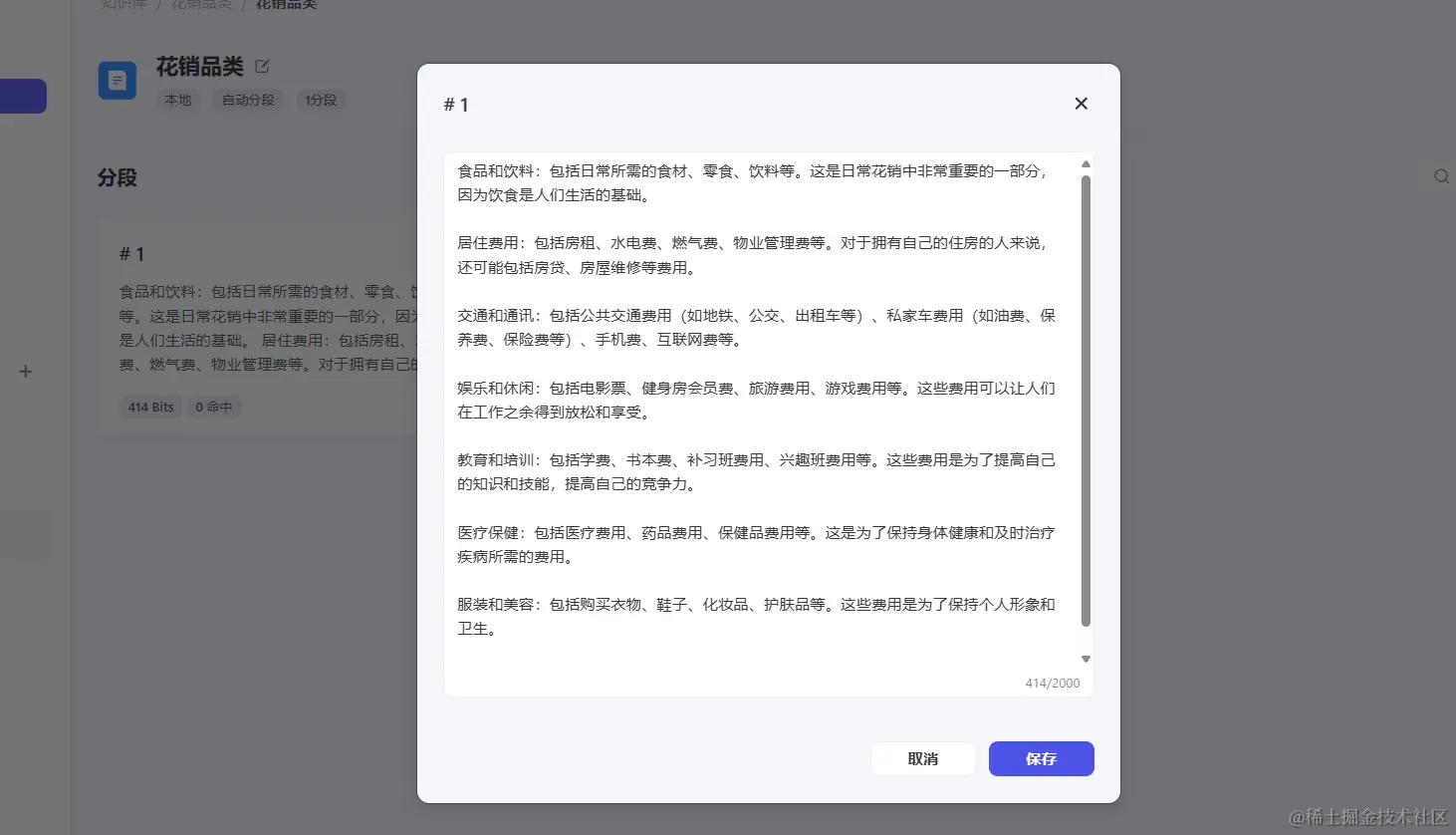The height and width of the screenshot is (835, 1456).
Task: Save the edited segment
Action: pyautogui.click(x=1041, y=758)
